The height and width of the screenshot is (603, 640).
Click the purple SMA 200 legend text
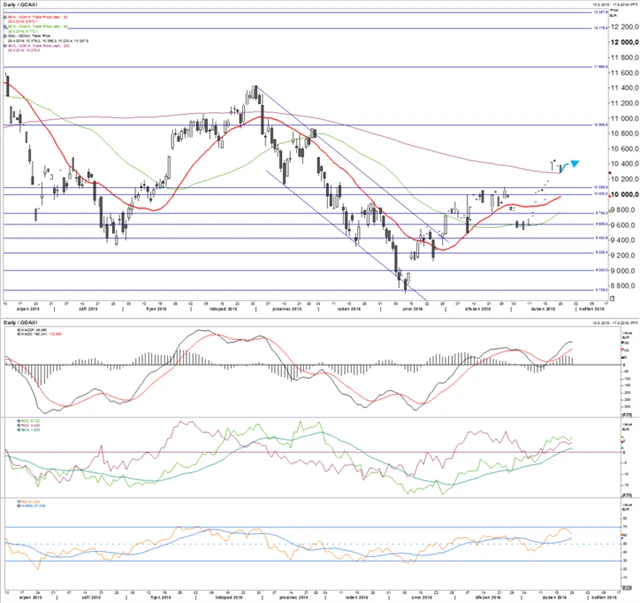point(39,46)
